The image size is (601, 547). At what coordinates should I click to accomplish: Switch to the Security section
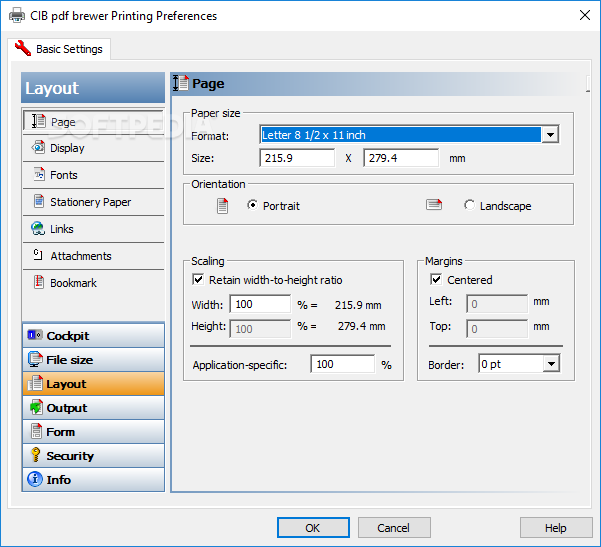tap(94, 455)
